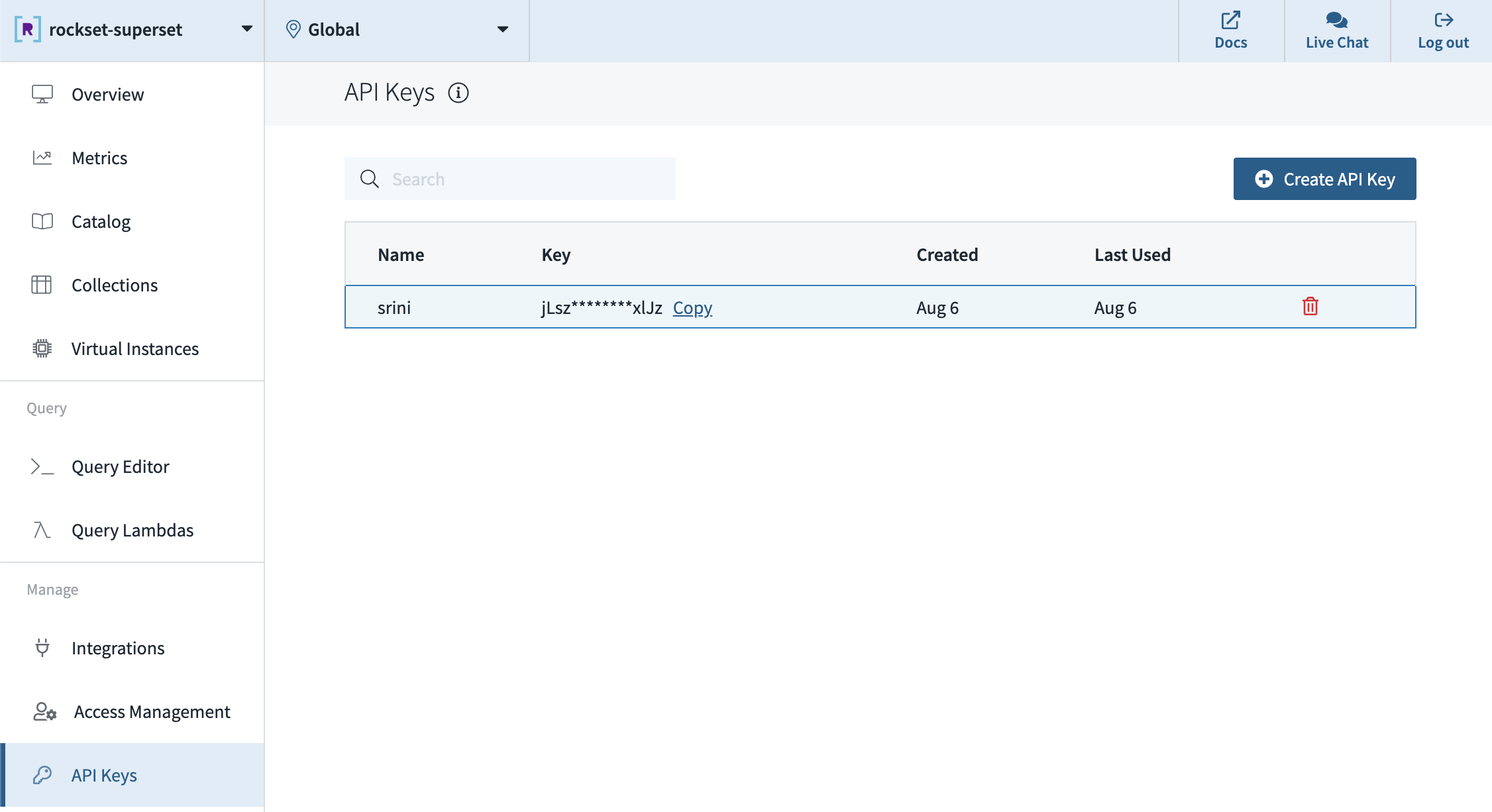Open the API Keys info tooltip
1492x812 pixels.
458,93
